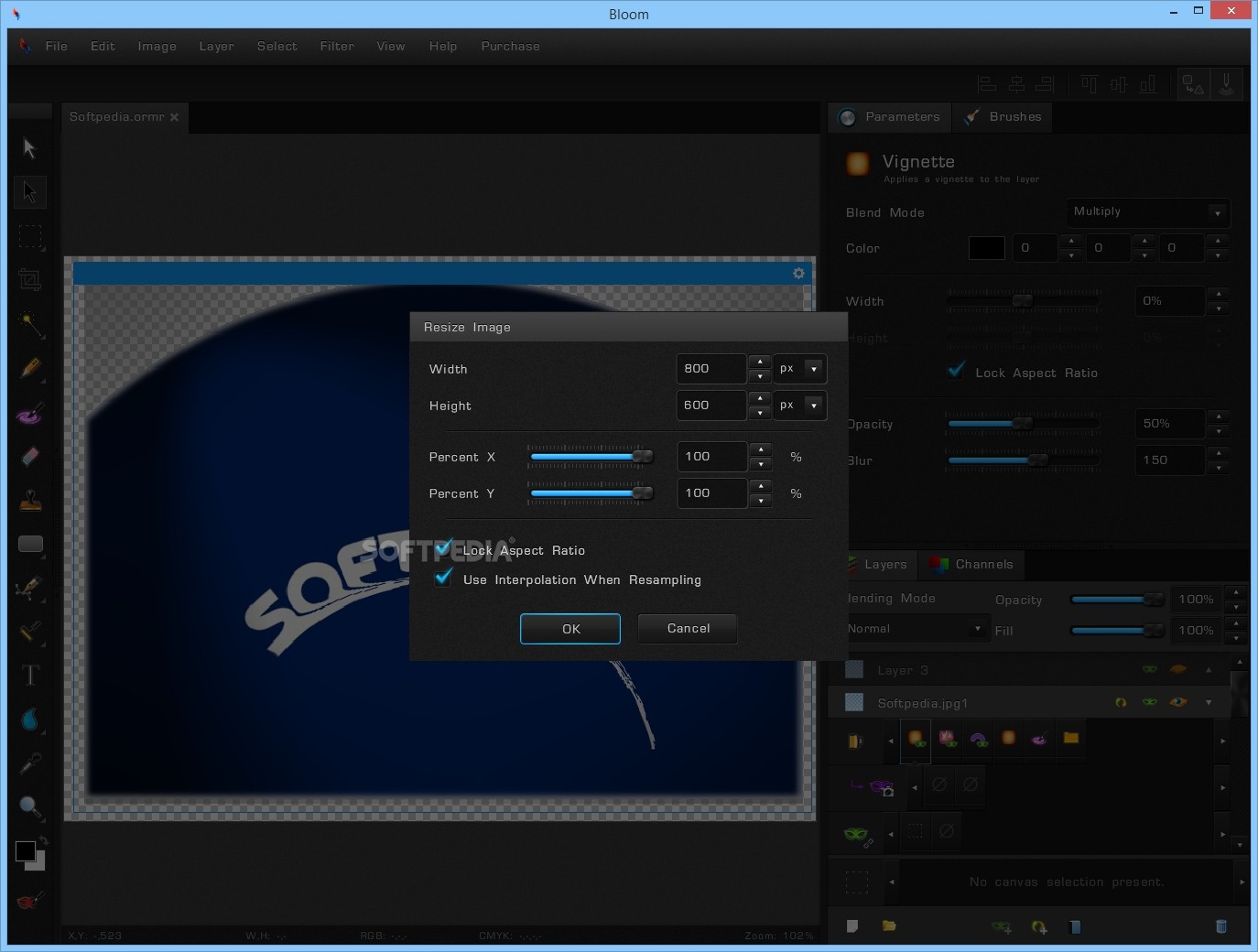1258x952 pixels.
Task: Click the Width input field showing 800
Action: point(711,368)
